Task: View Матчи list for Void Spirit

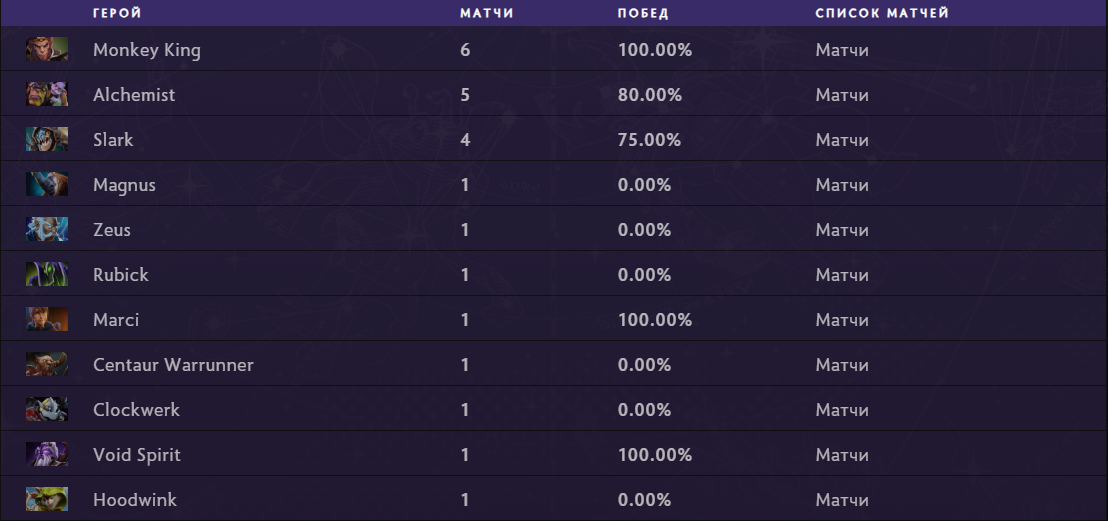Action: pos(842,455)
